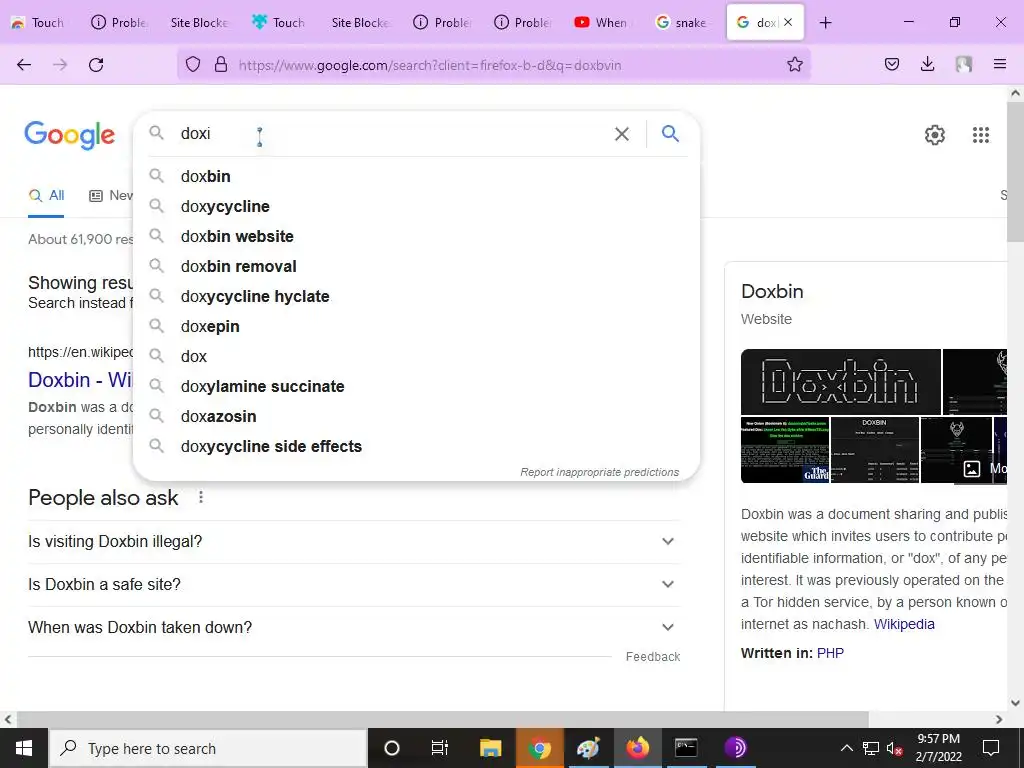Open the Google apps grid

pyautogui.click(x=981, y=135)
